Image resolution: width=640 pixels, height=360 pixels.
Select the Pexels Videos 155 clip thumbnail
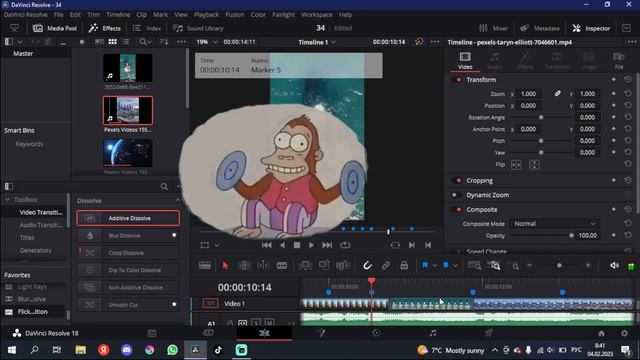click(x=128, y=111)
